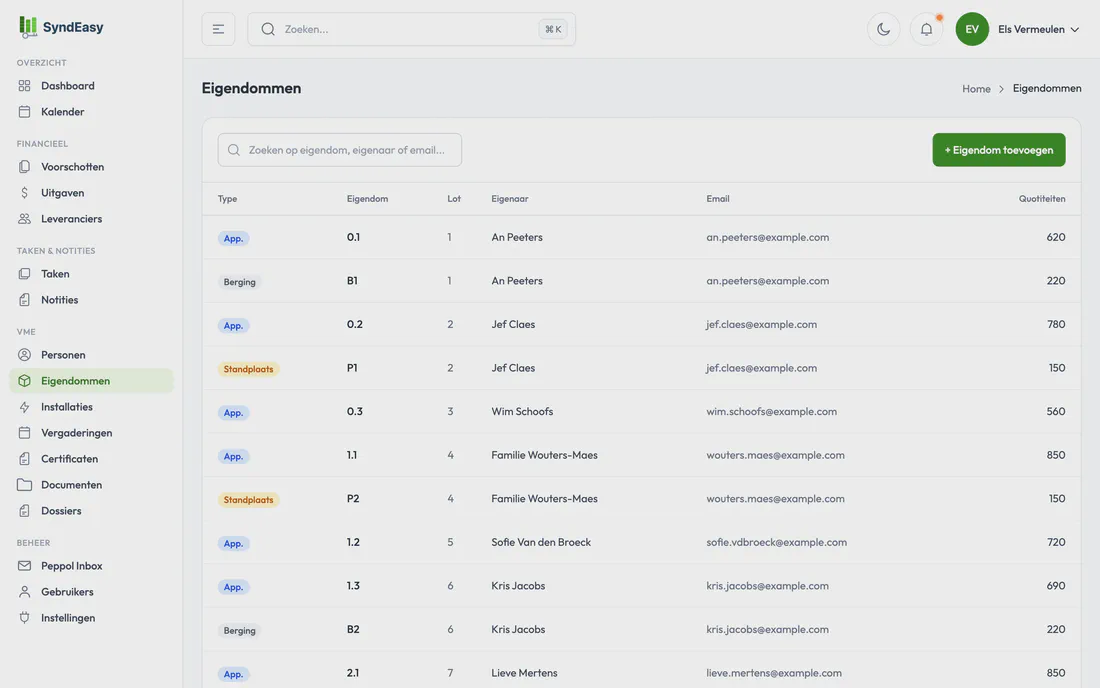The height and width of the screenshot is (688, 1100).
Task: Open the Dashboard grid icon
Action: click(25, 86)
